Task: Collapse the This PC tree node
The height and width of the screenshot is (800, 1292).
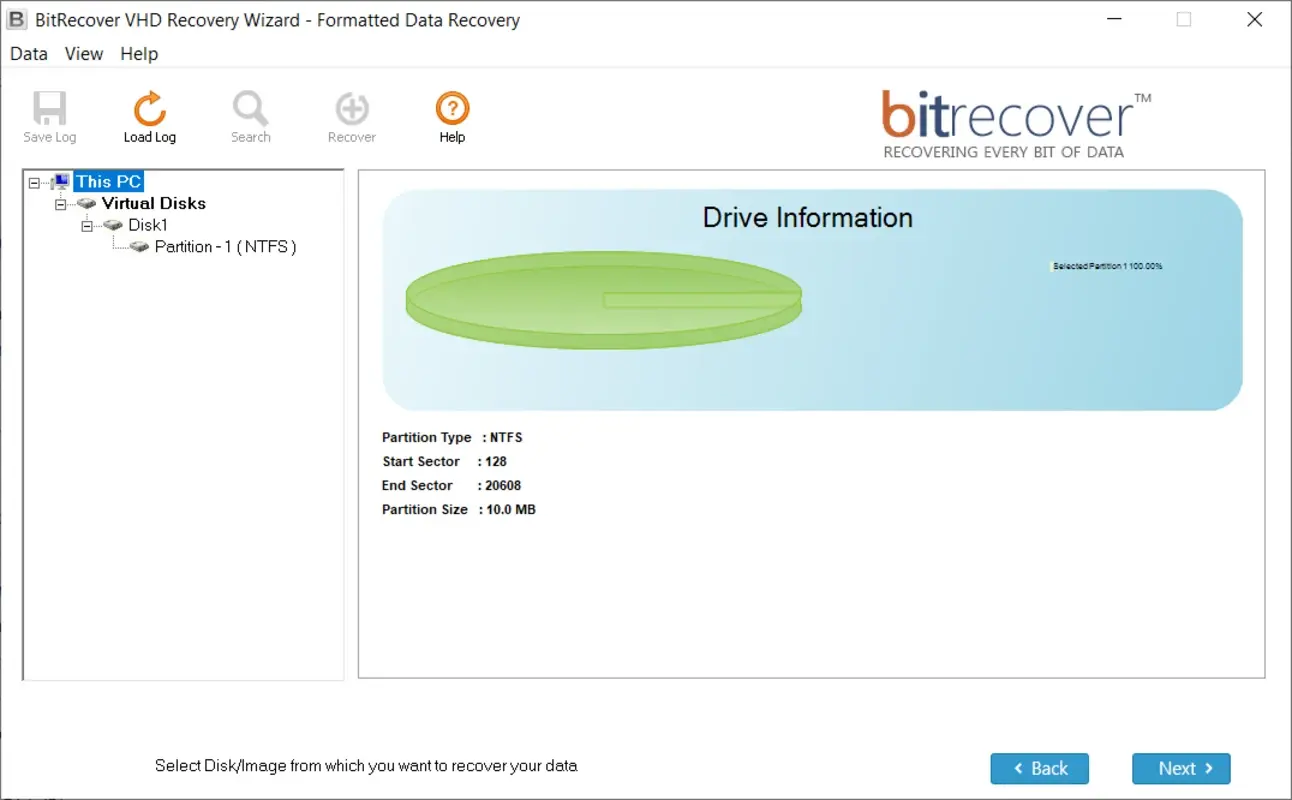Action: [35, 183]
